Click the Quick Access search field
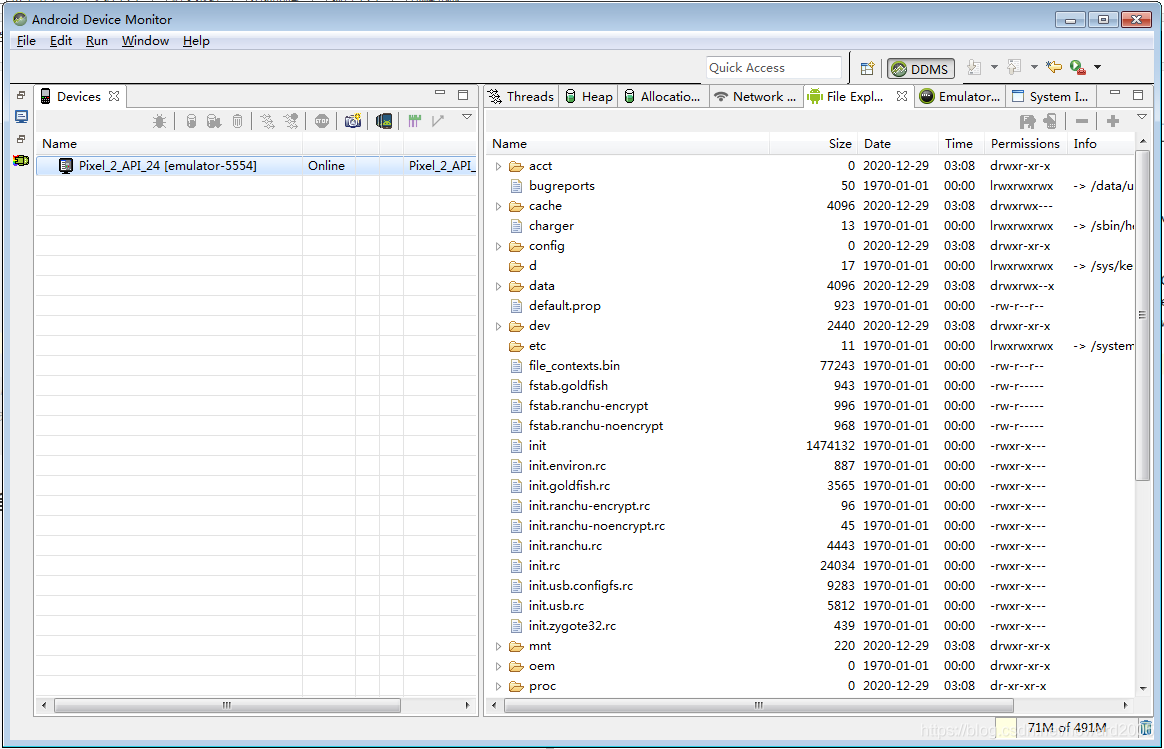The width and height of the screenshot is (1164, 749). pos(774,68)
